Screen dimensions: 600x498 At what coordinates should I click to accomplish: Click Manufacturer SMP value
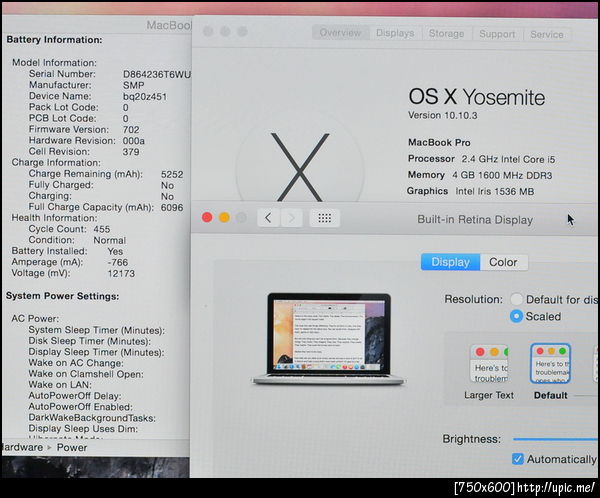(134, 85)
